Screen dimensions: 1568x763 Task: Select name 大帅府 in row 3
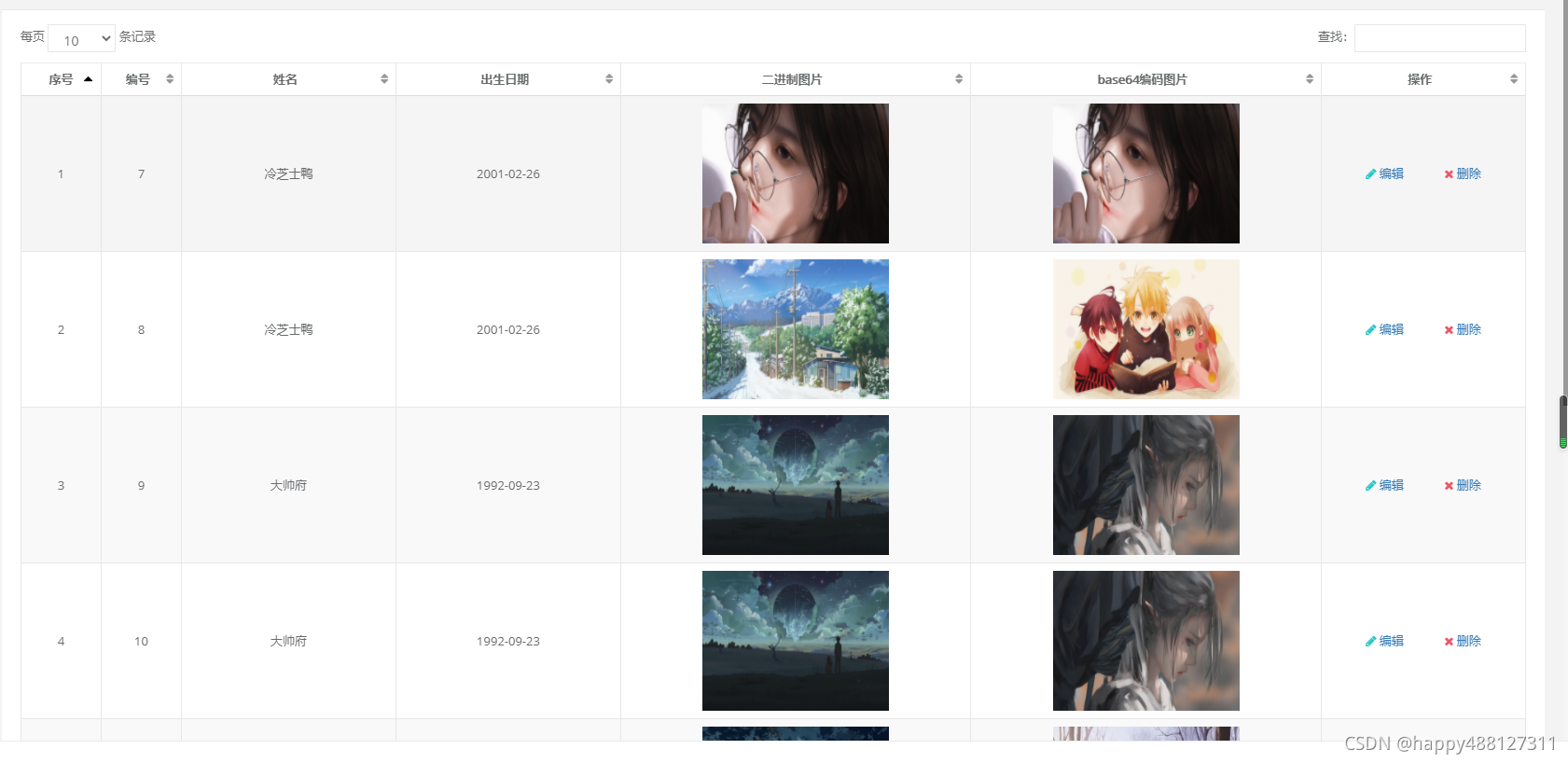[288, 485]
